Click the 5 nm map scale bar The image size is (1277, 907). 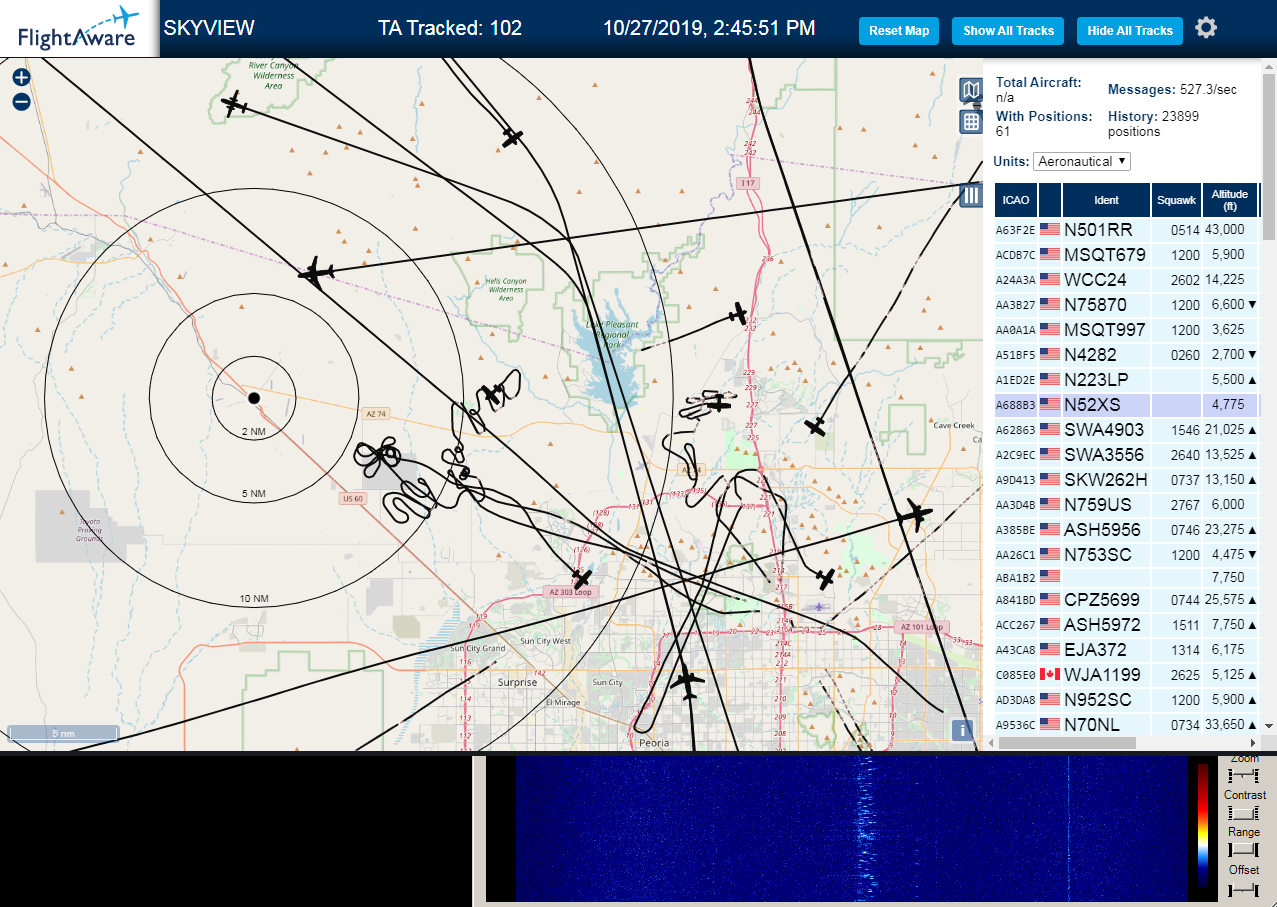click(x=62, y=733)
